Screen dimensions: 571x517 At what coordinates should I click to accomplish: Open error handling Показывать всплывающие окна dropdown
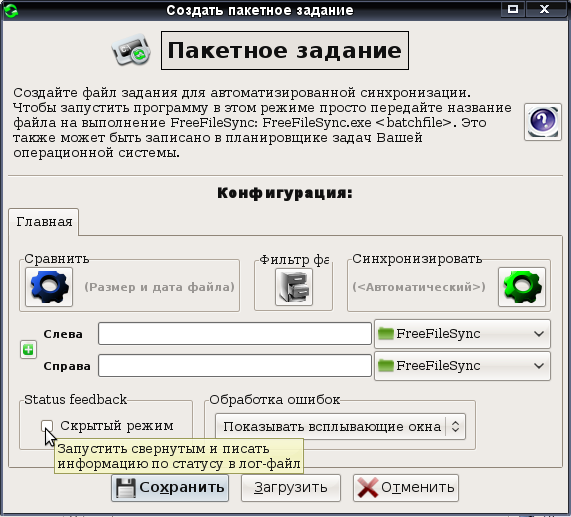tap(340, 426)
